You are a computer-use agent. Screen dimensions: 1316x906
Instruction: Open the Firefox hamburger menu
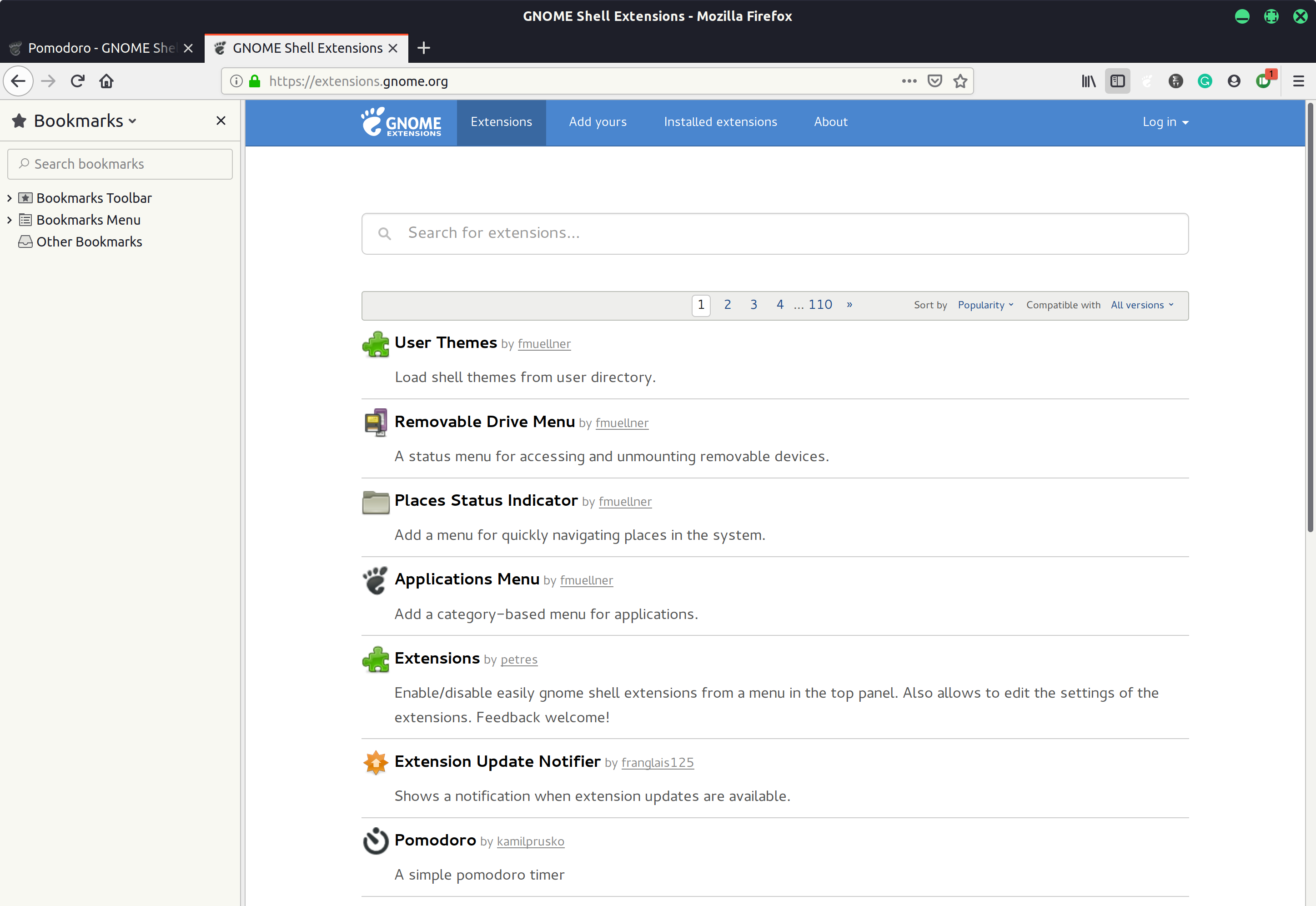(x=1298, y=81)
